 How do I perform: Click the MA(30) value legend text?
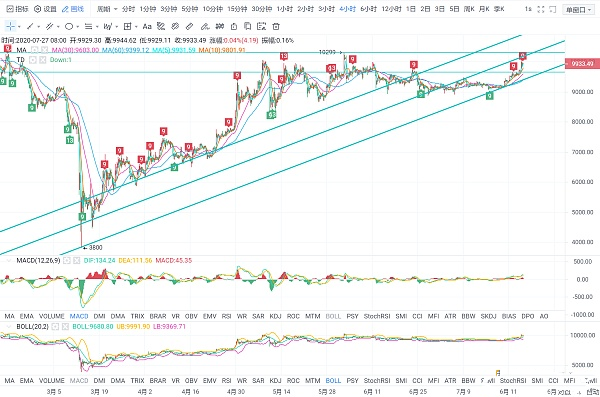click(x=75, y=50)
